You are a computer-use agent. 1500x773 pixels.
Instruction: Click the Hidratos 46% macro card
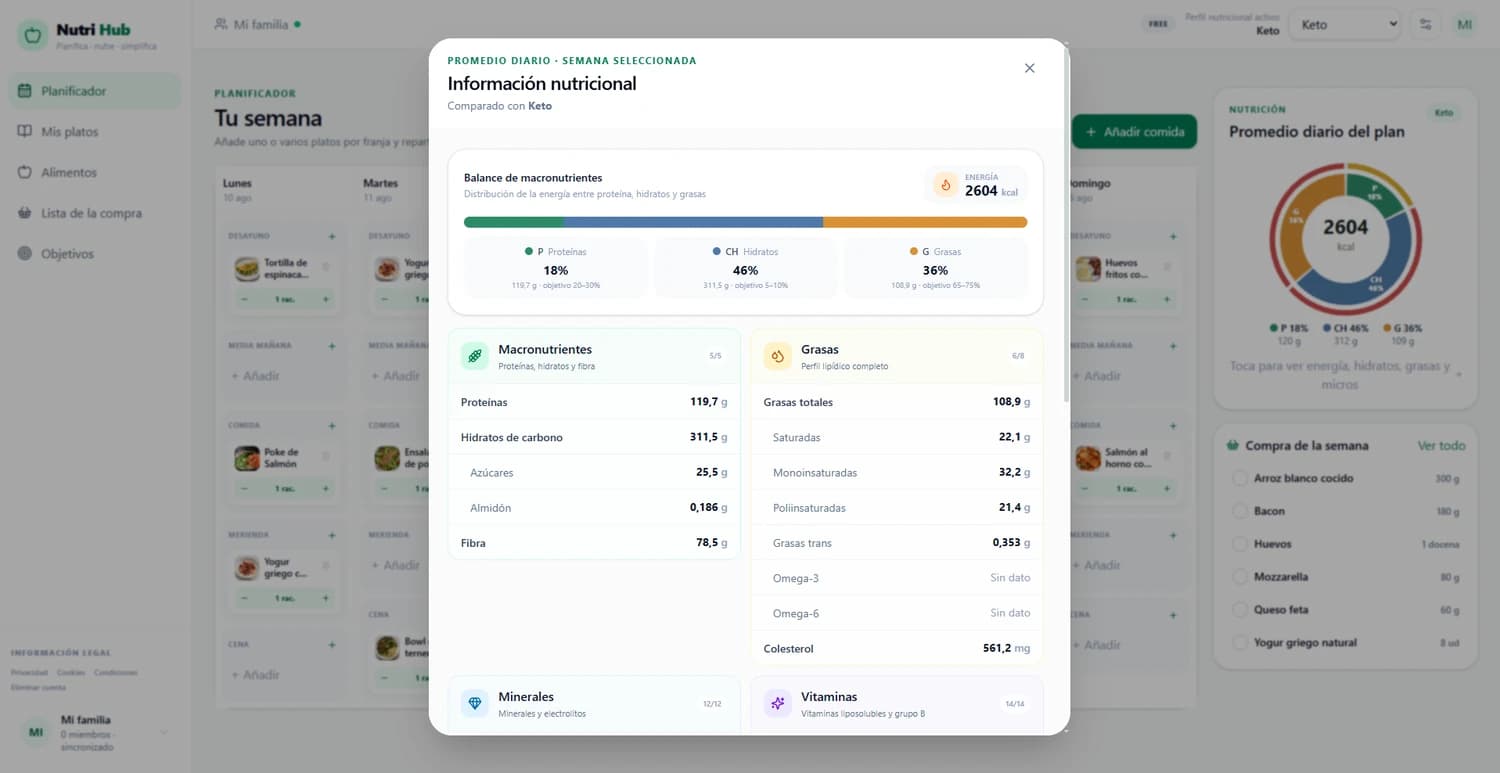(x=745, y=268)
